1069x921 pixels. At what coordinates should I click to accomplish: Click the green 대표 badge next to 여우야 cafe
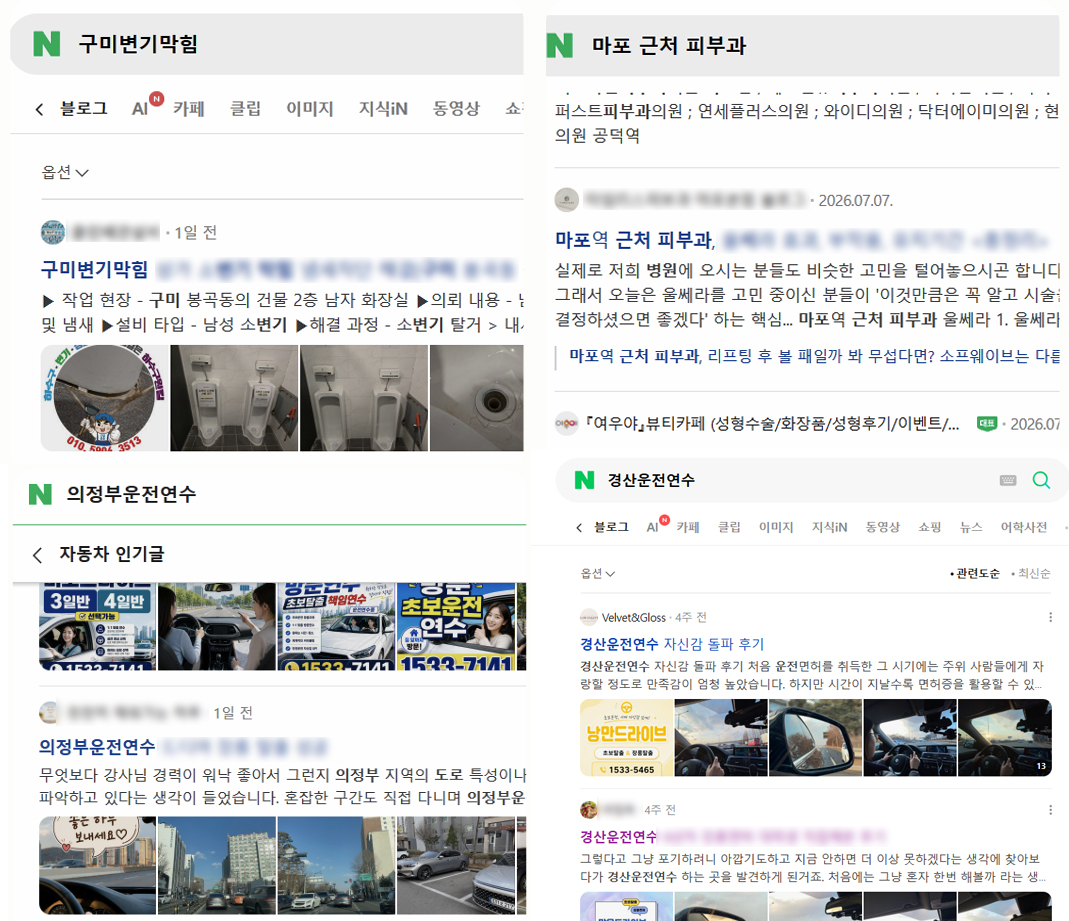987,423
